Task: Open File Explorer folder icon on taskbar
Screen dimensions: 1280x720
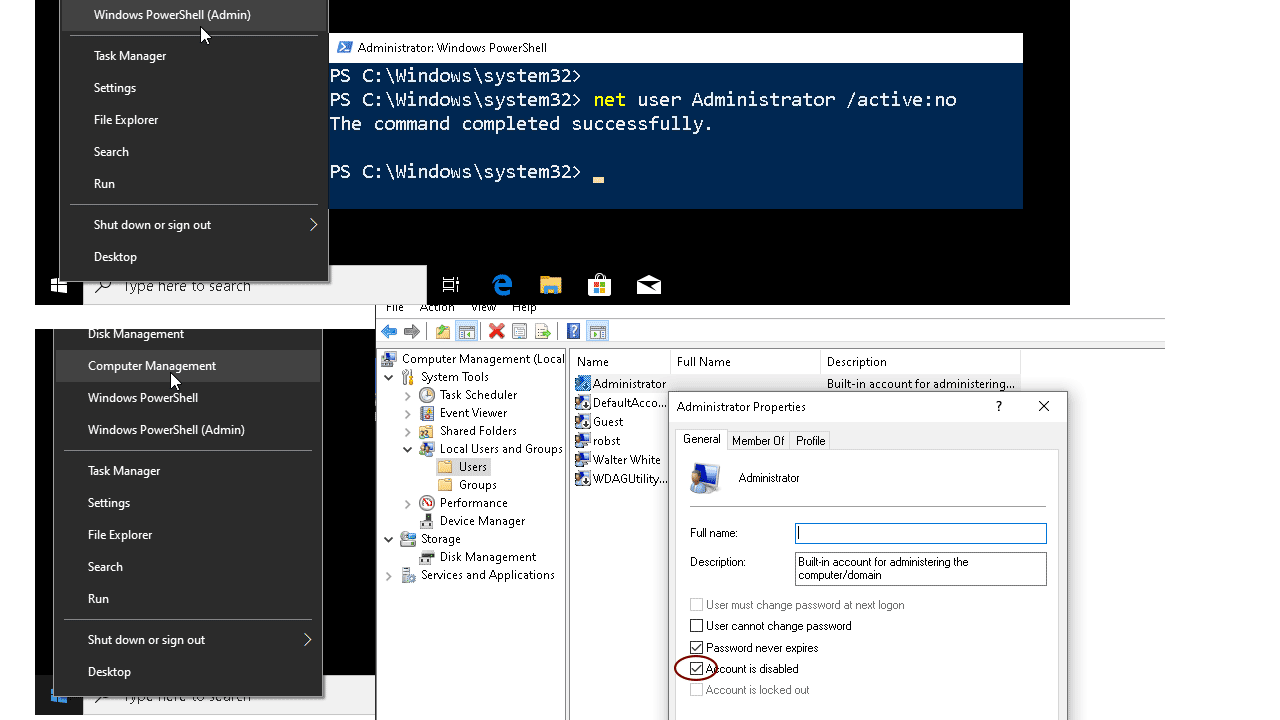Action: (x=551, y=285)
